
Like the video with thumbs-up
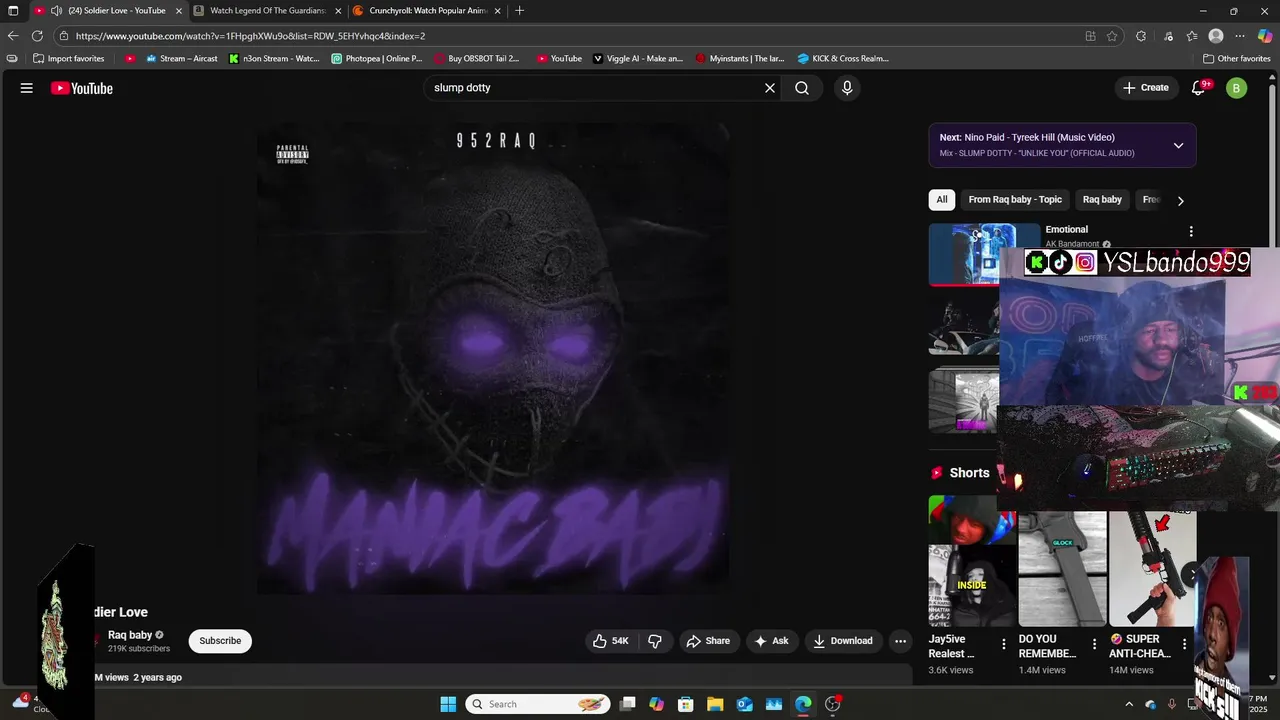[611, 641]
